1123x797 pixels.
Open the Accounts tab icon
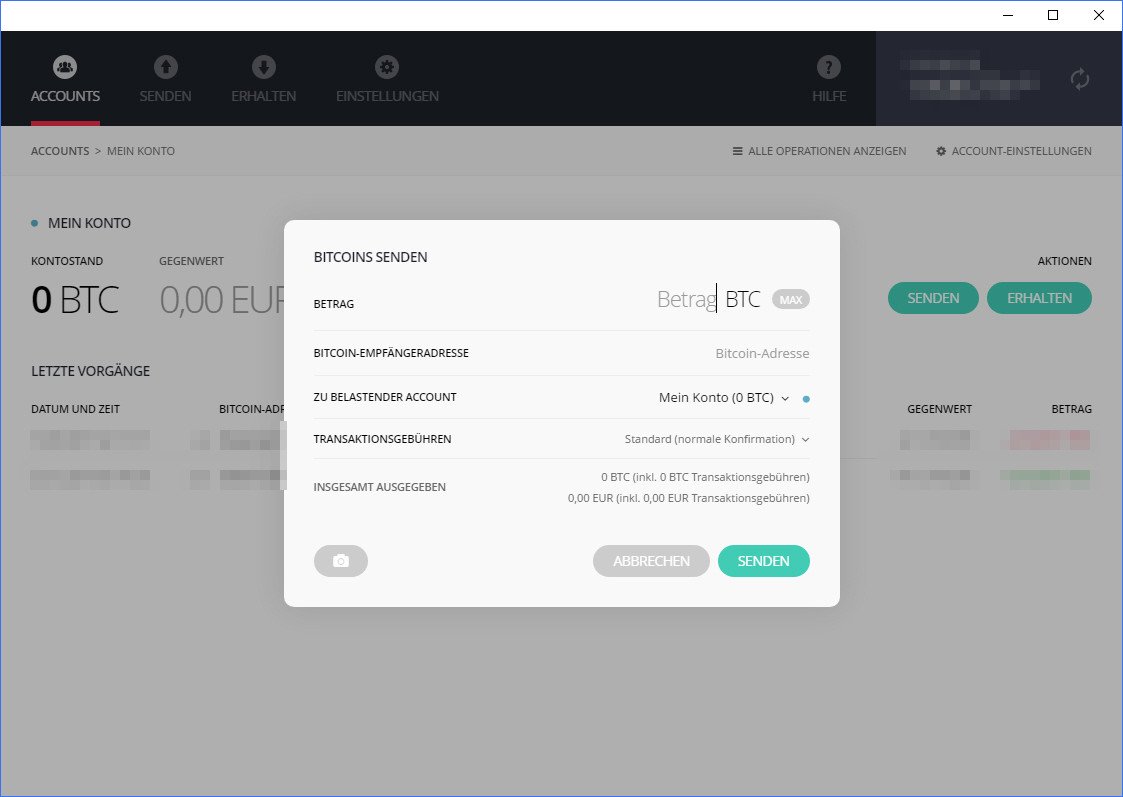(65, 67)
